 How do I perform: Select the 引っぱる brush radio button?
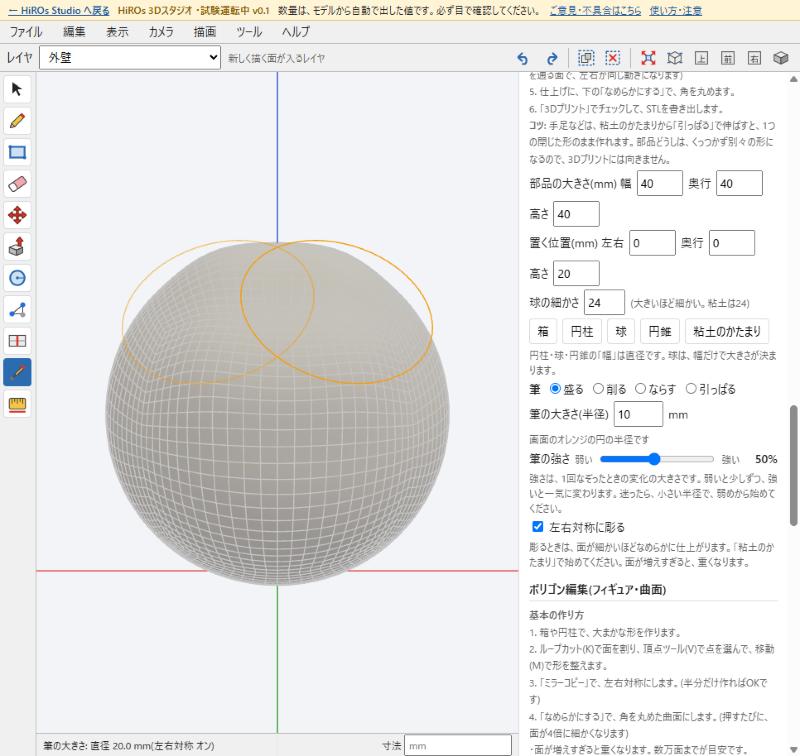point(691,389)
